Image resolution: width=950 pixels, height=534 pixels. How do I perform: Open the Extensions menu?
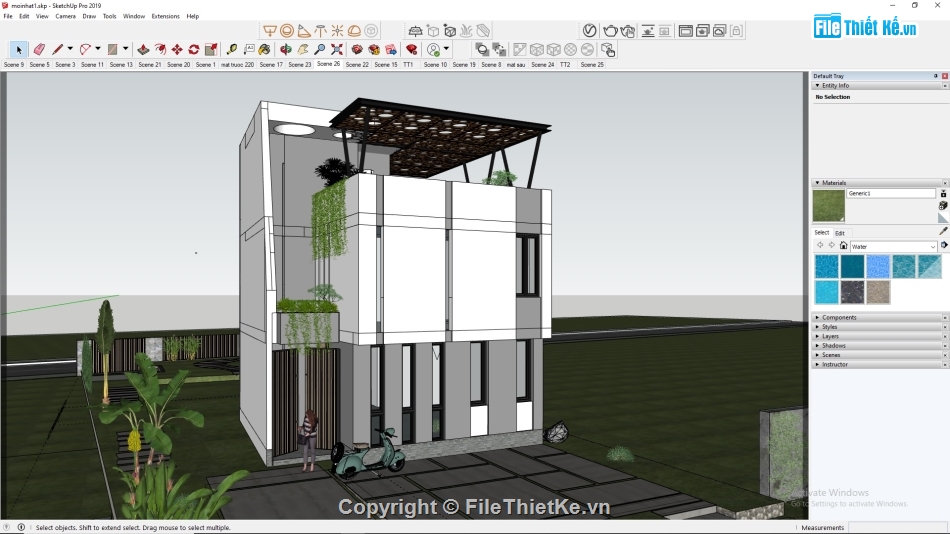[165, 16]
